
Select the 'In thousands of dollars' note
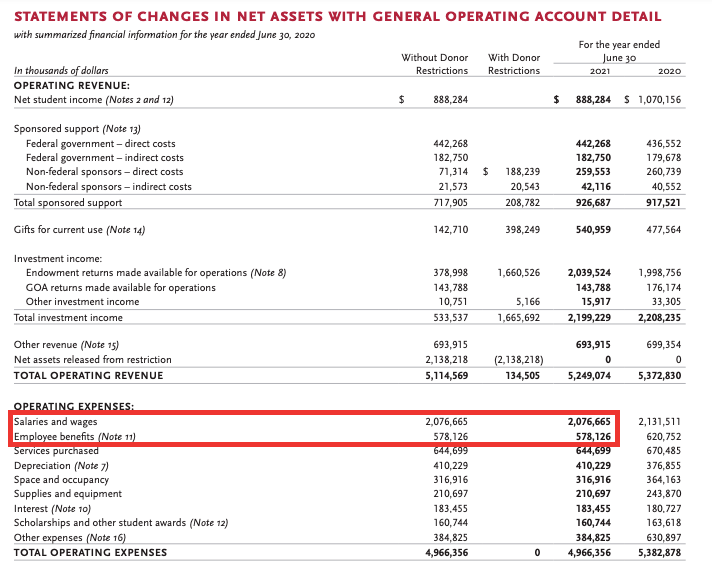pos(61,71)
